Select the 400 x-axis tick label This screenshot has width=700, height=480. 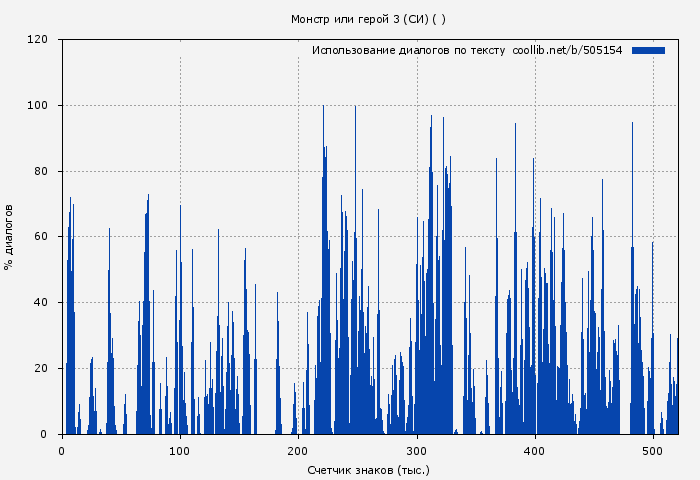535,451
